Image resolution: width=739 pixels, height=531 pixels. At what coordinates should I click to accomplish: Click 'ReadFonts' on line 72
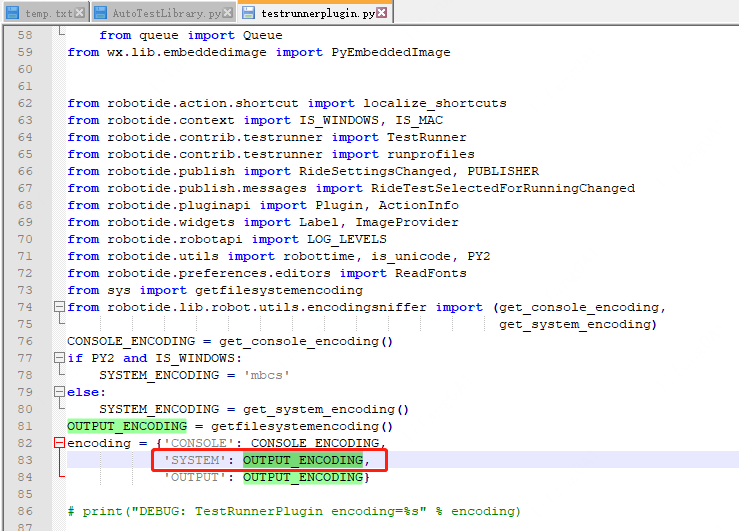pyautogui.click(x=431, y=273)
